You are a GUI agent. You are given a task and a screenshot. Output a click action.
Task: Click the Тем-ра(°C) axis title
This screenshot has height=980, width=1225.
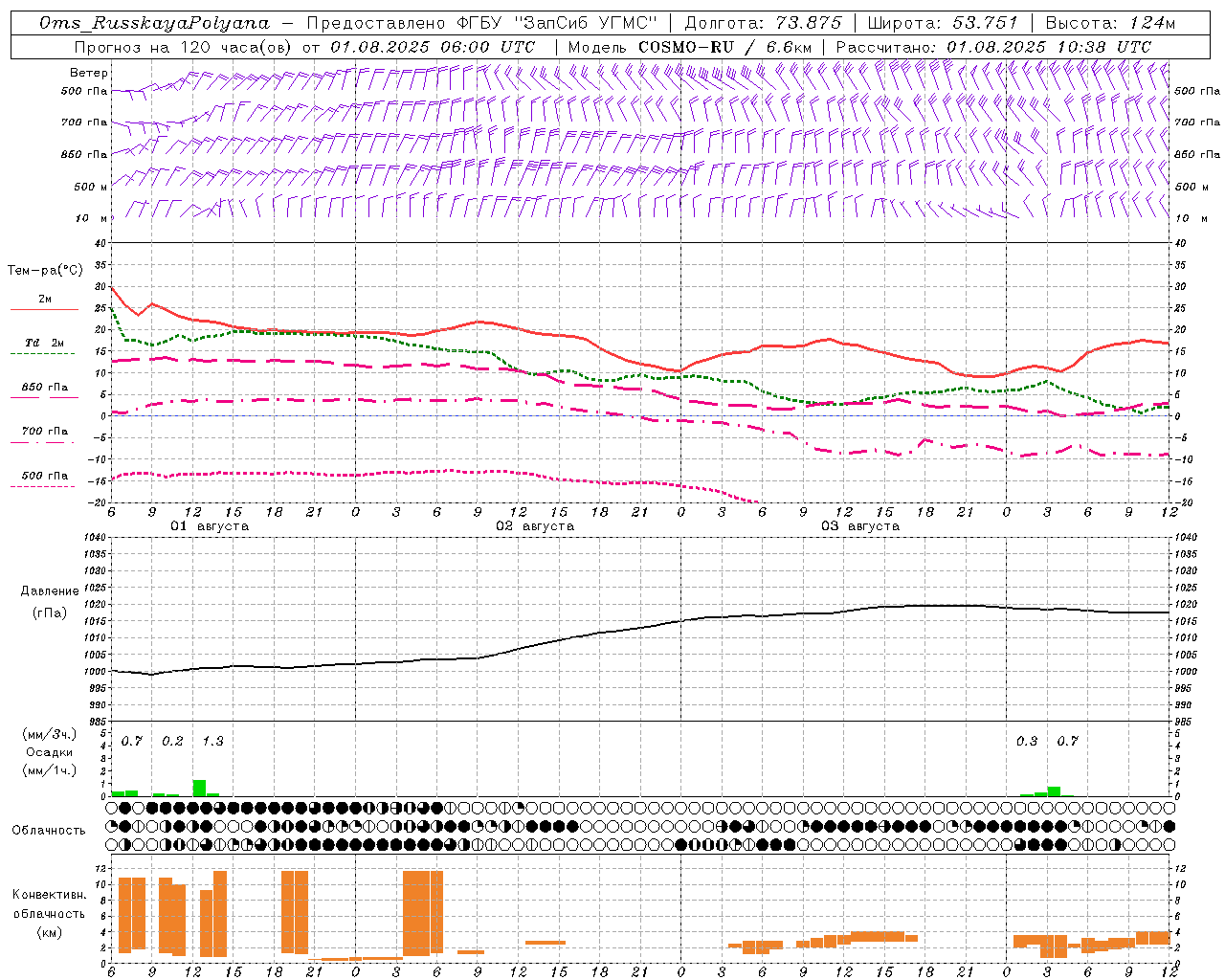pos(45,271)
